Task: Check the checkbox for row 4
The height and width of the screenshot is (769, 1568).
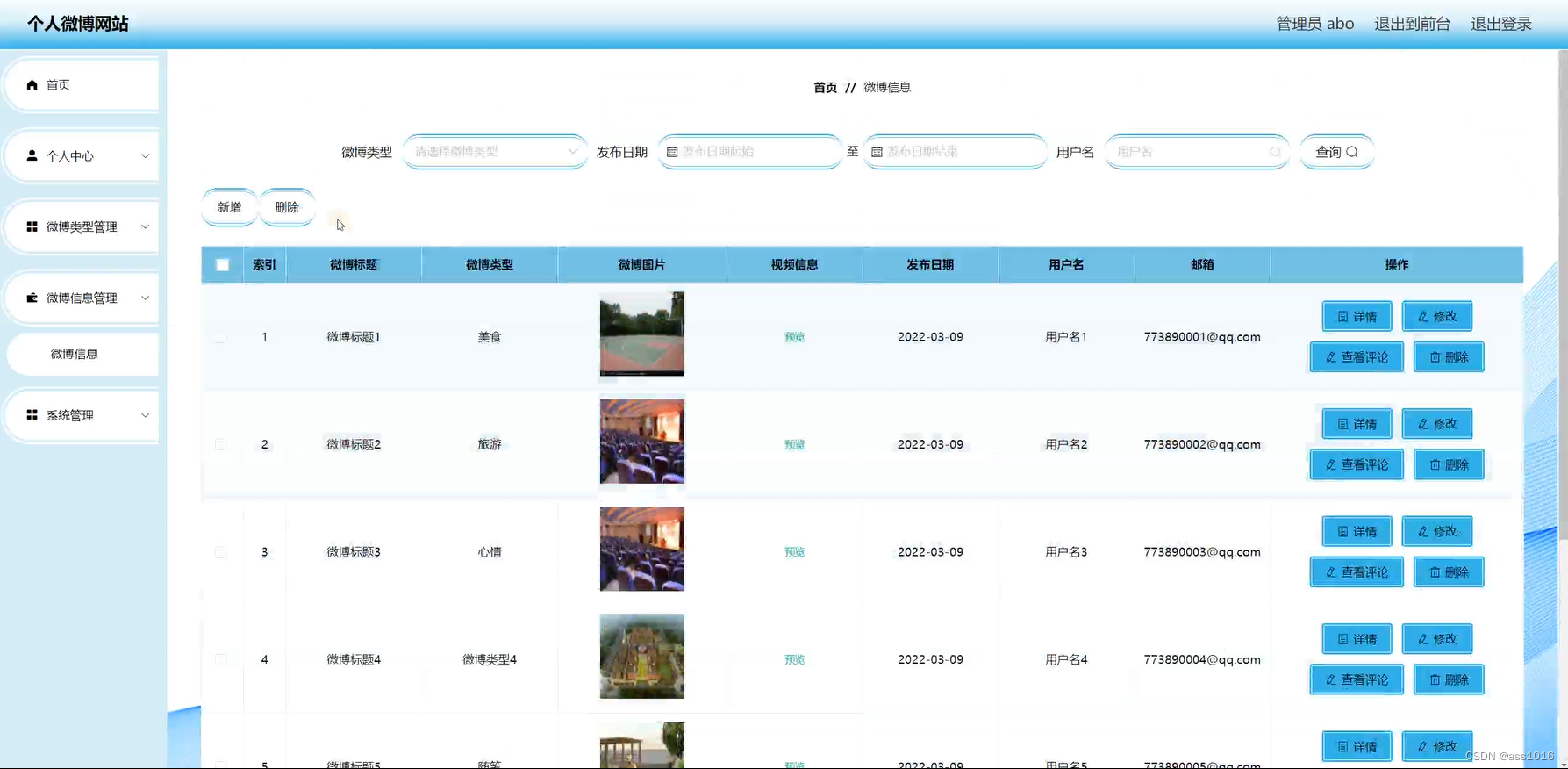Action: coord(220,659)
